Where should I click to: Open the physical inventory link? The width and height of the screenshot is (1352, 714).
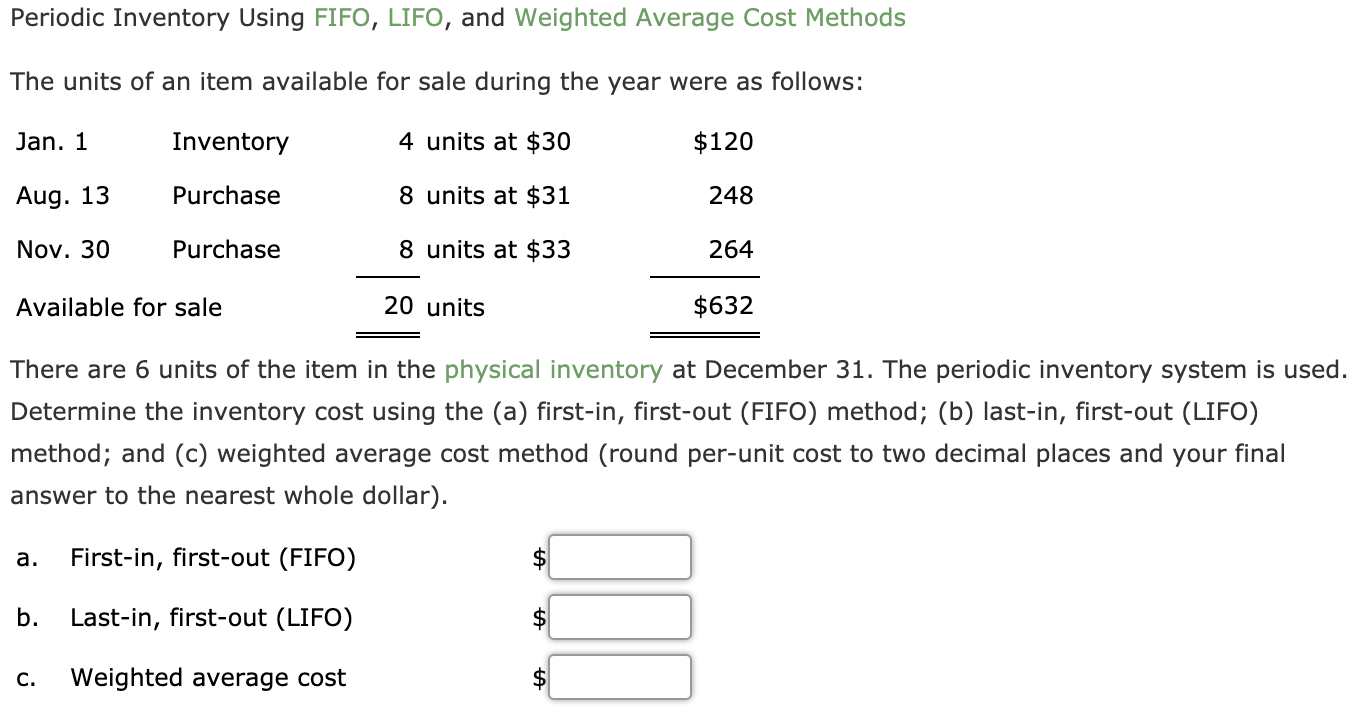click(x=550, y=369)
